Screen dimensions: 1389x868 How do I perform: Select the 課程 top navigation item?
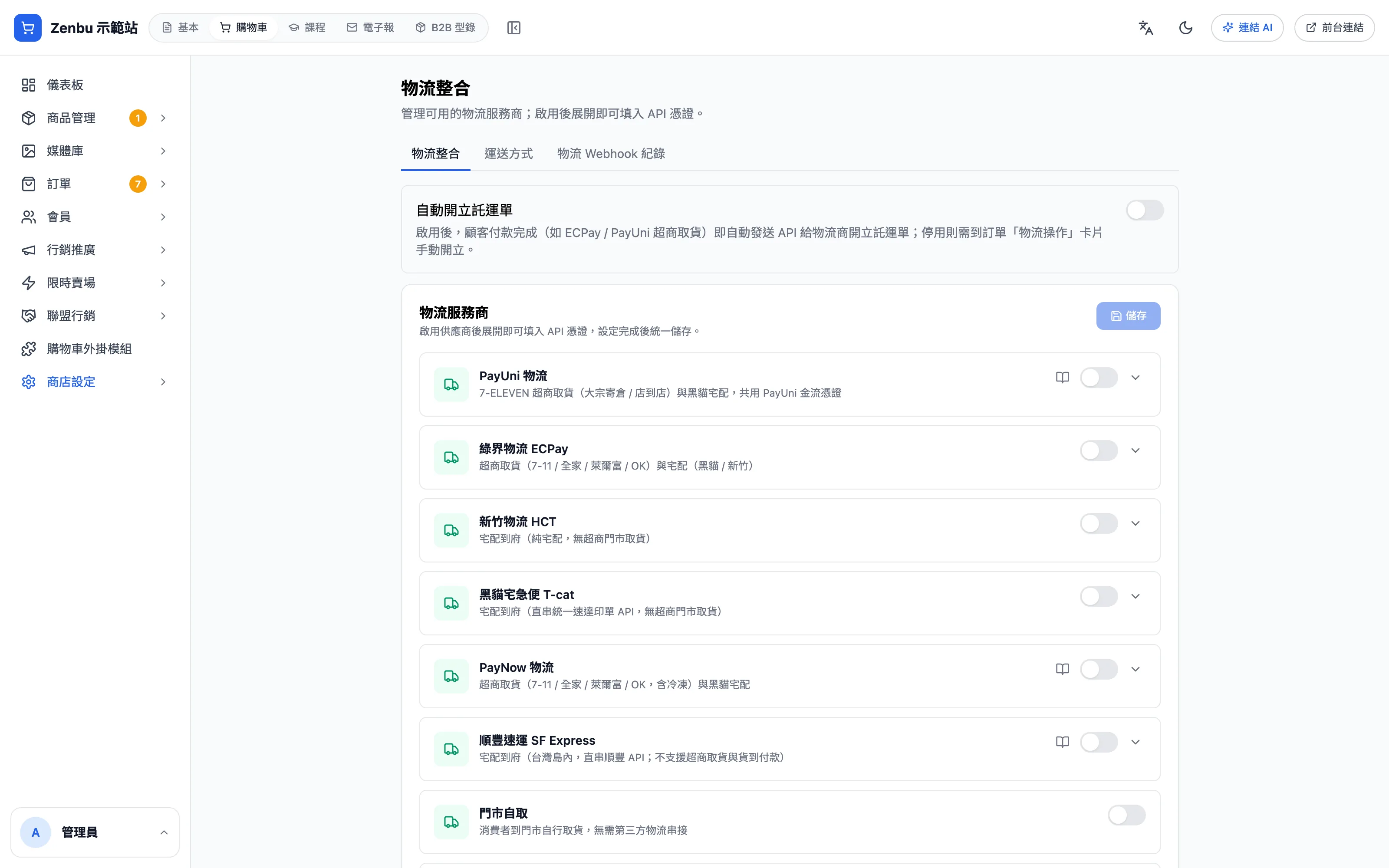click(x=307, y=27)
